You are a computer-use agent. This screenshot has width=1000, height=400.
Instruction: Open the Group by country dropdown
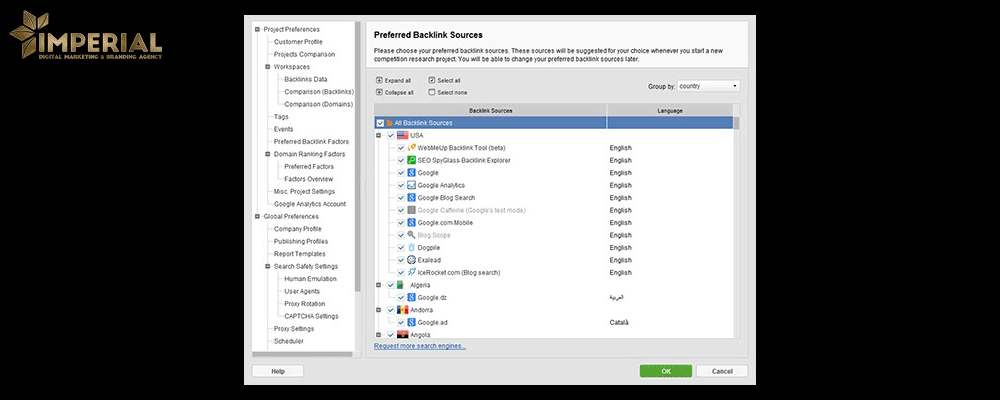[x=707, y=86]
